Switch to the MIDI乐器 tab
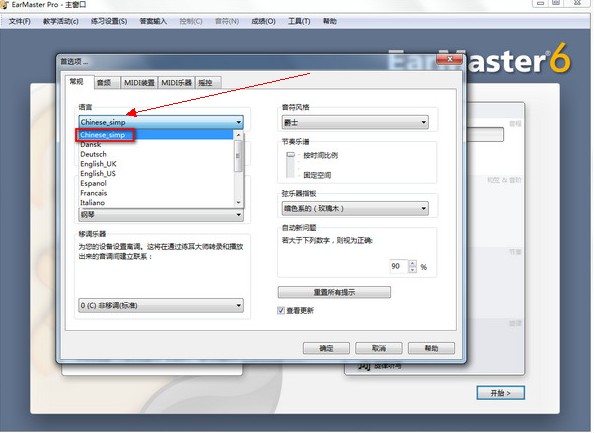Viewport: 594px width, 433px height. click(x=177, y=83)
